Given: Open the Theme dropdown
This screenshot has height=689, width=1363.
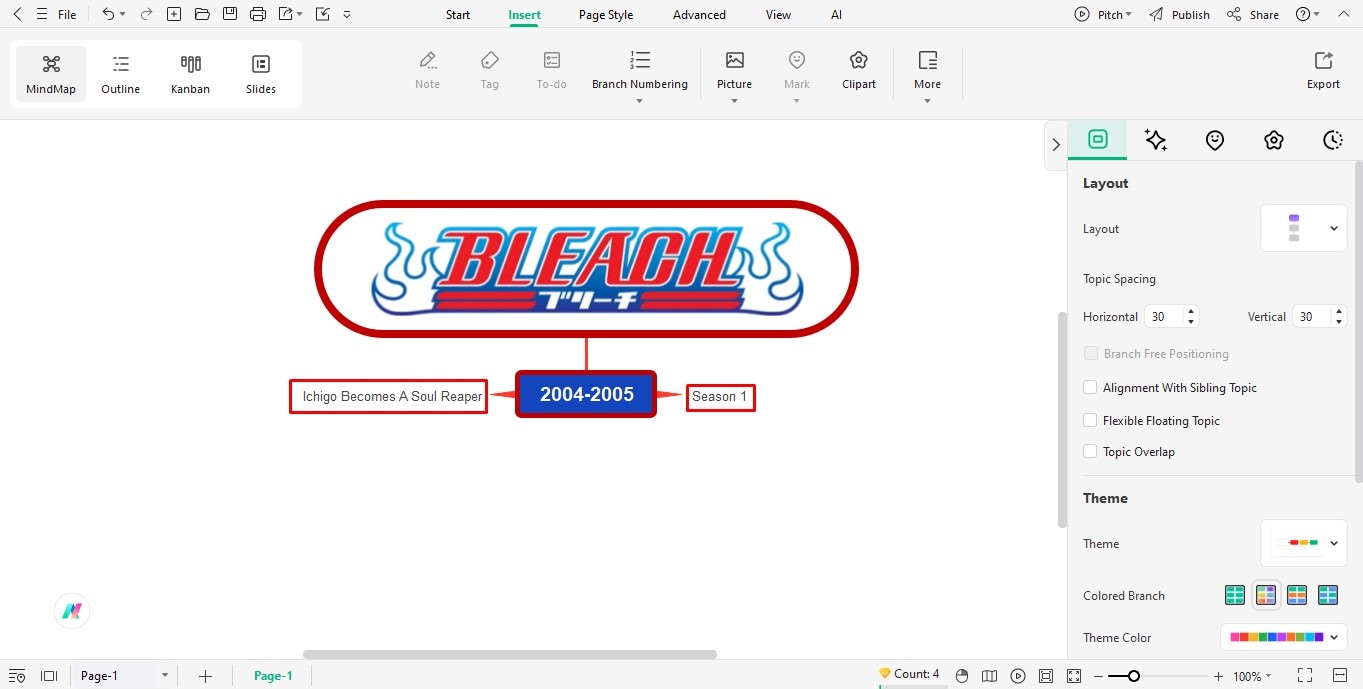Looking at the screenshot, I should (1304, 543).
